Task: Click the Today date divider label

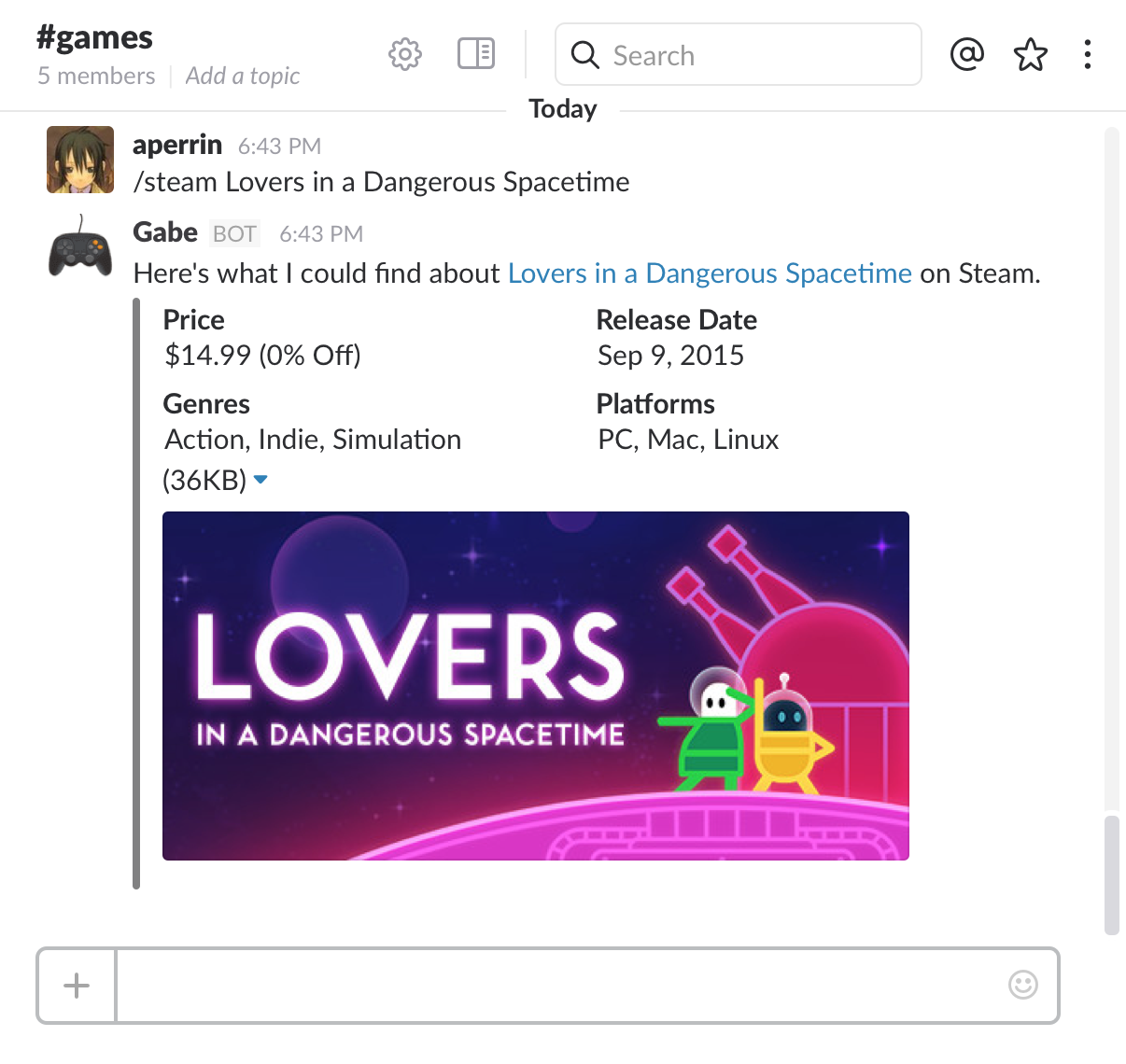Action: 563,109
